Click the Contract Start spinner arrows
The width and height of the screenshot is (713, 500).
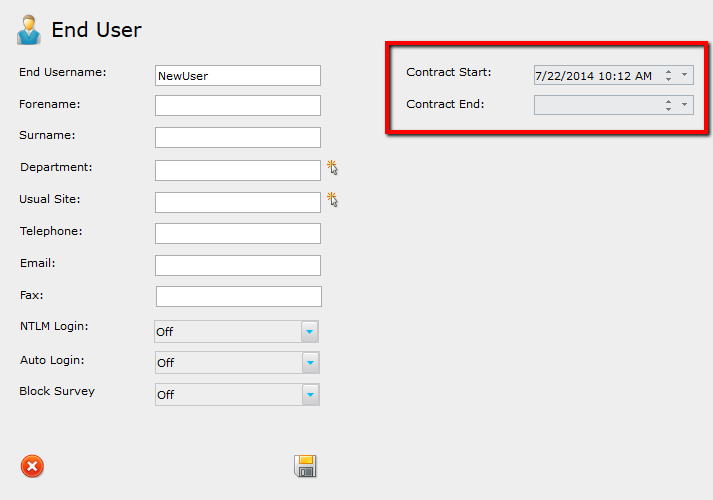click(x=668, y=75)
